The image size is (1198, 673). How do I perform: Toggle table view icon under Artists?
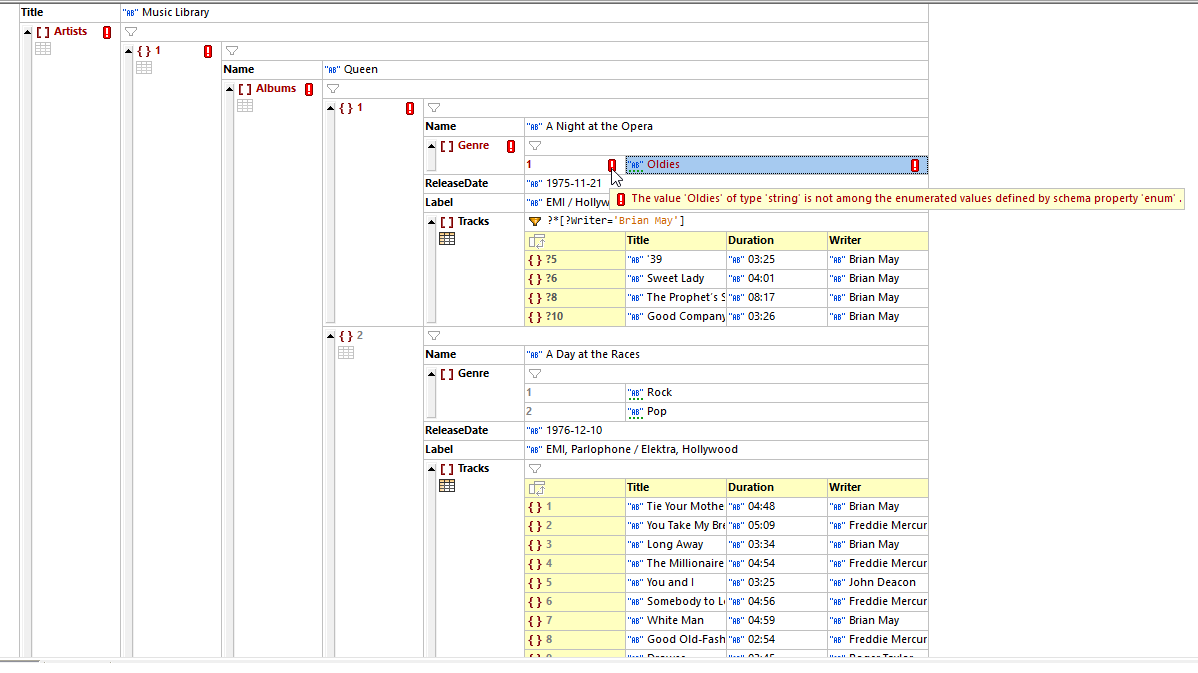[44, 49]
